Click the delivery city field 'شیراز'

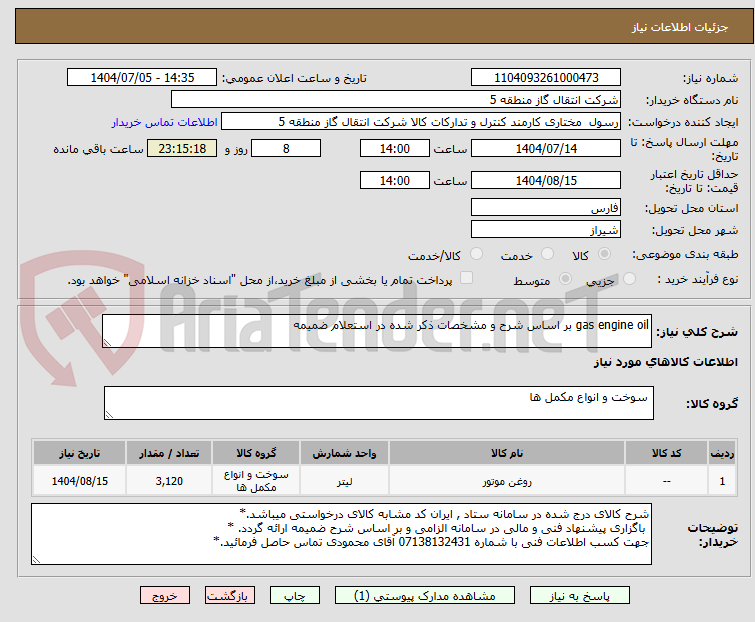pos(546,230)
